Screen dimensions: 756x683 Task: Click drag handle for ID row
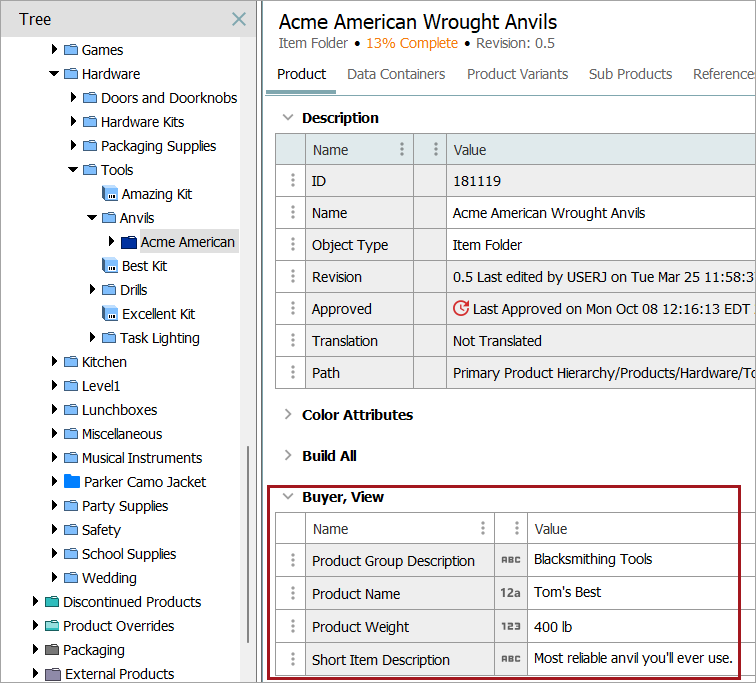(292, 181)
